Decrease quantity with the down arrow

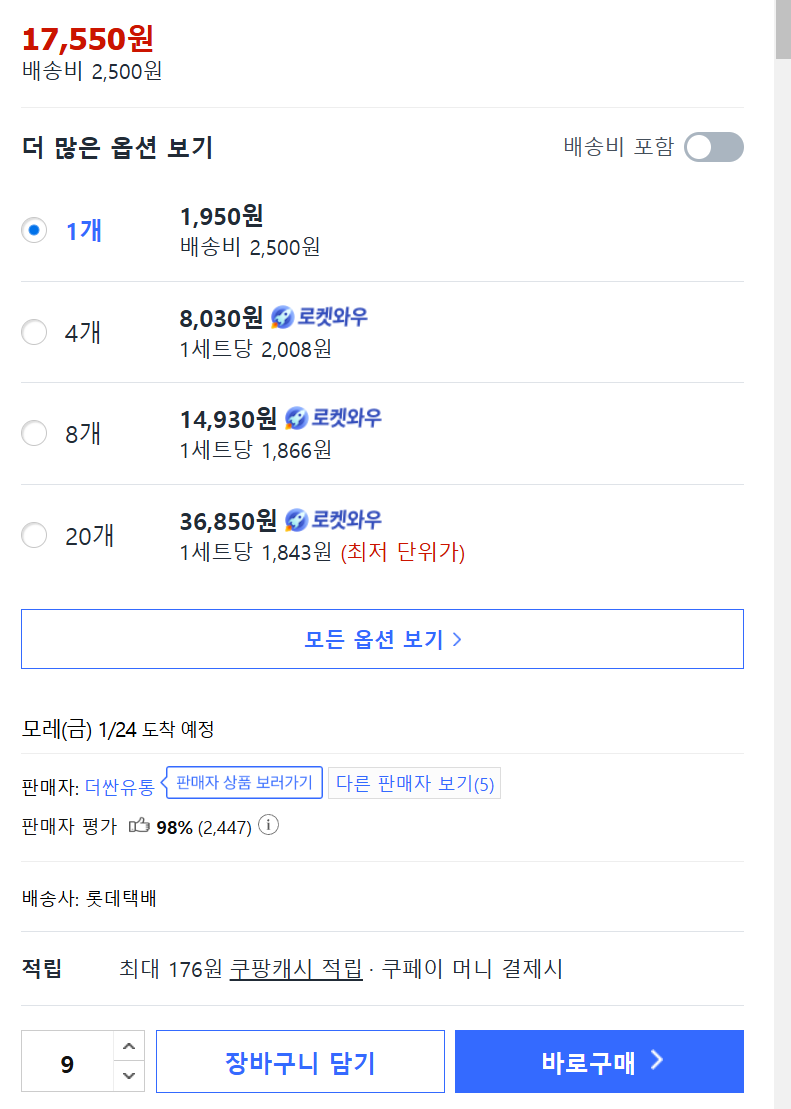click(129, 1076)
